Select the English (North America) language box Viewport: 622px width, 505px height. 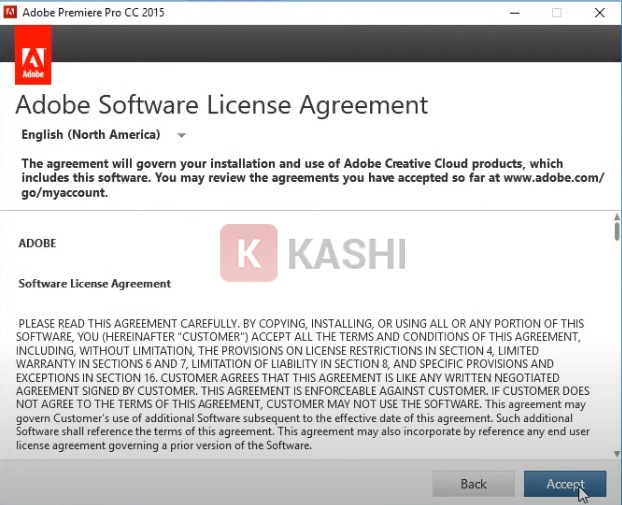pos(91,135)
